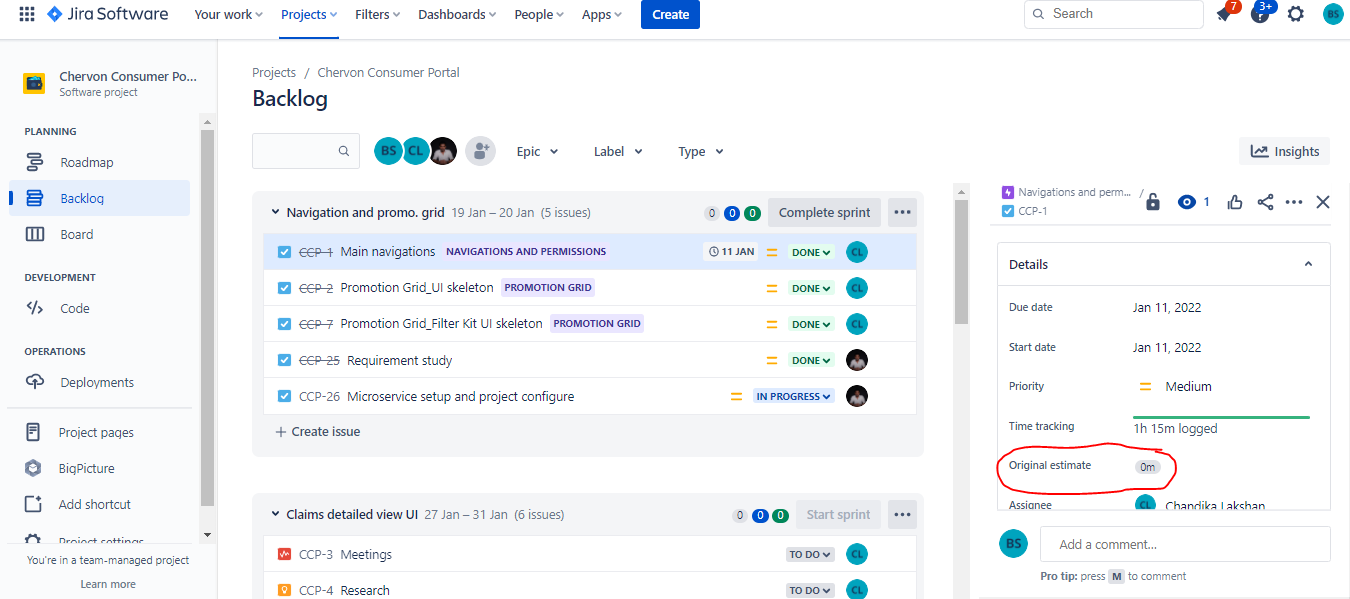Click the CCP-25 task checkbox icon
Viewport: 1350px width, 599px height.
(284, 360)
